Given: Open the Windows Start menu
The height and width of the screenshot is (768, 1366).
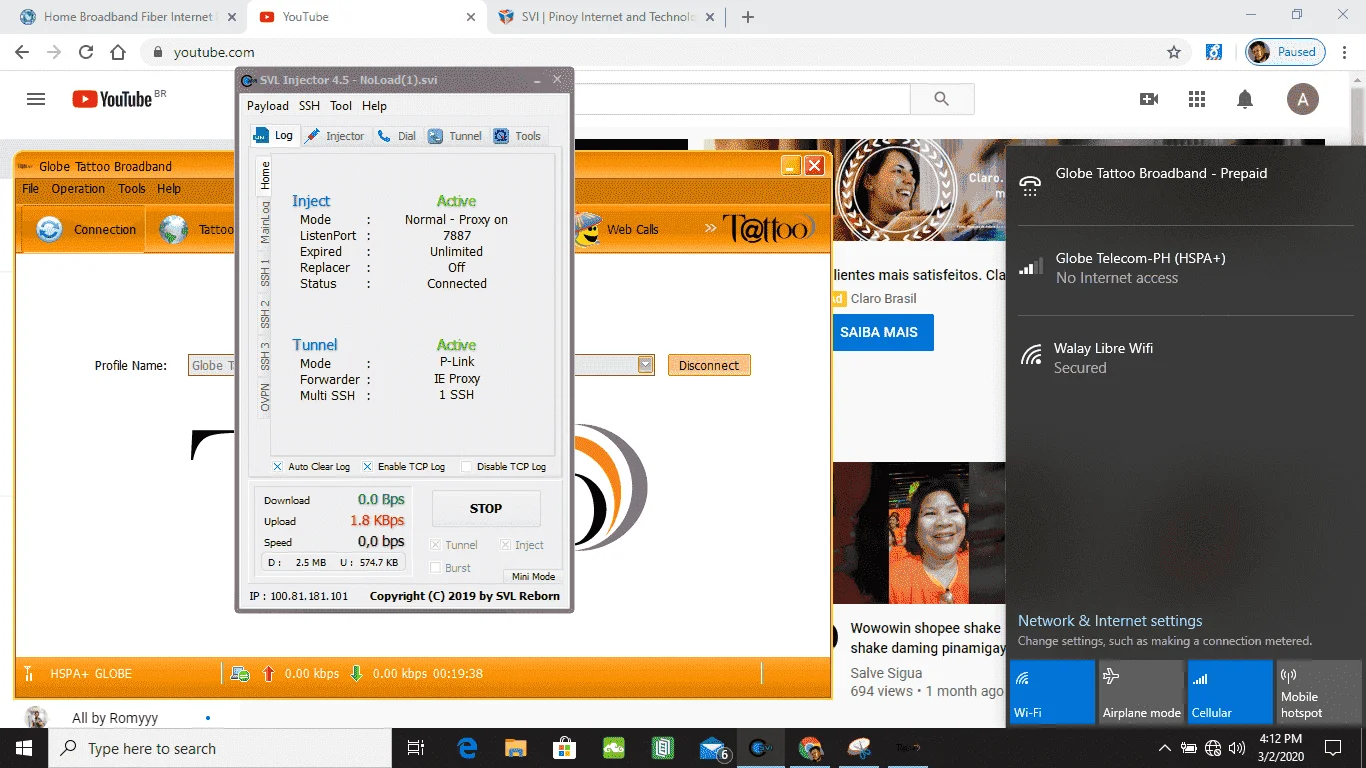Looking at the screenshot, I should [x=24, y=748].
